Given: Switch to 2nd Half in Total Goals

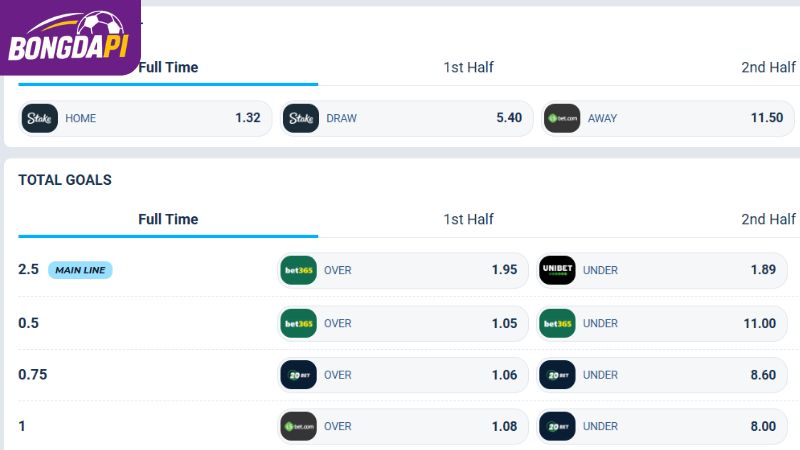Looking at the screenshot, I should point(768,219).
